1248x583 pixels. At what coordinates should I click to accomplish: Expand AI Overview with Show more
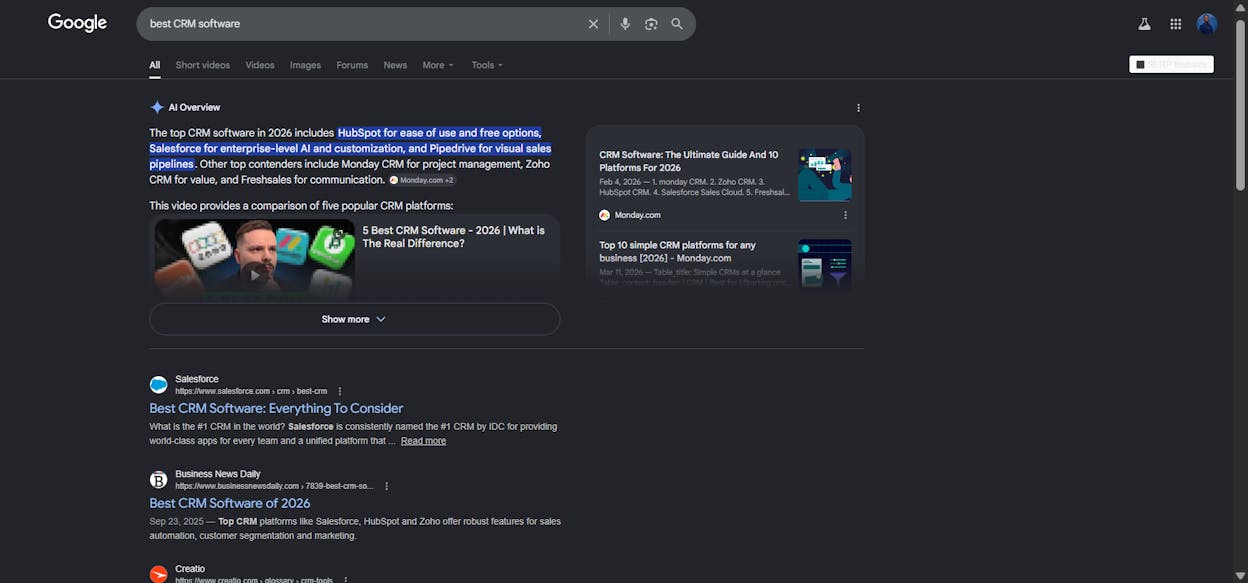click(354, 319)
